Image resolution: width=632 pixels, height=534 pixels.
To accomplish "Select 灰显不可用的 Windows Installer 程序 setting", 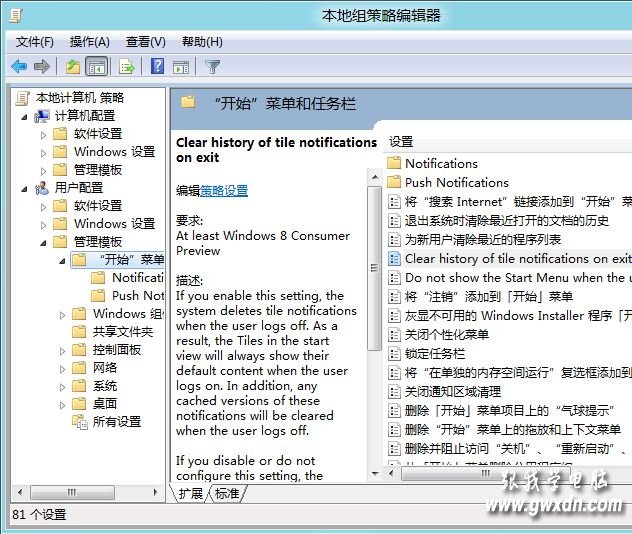I will pyautogui.click(x=518, y=316).
